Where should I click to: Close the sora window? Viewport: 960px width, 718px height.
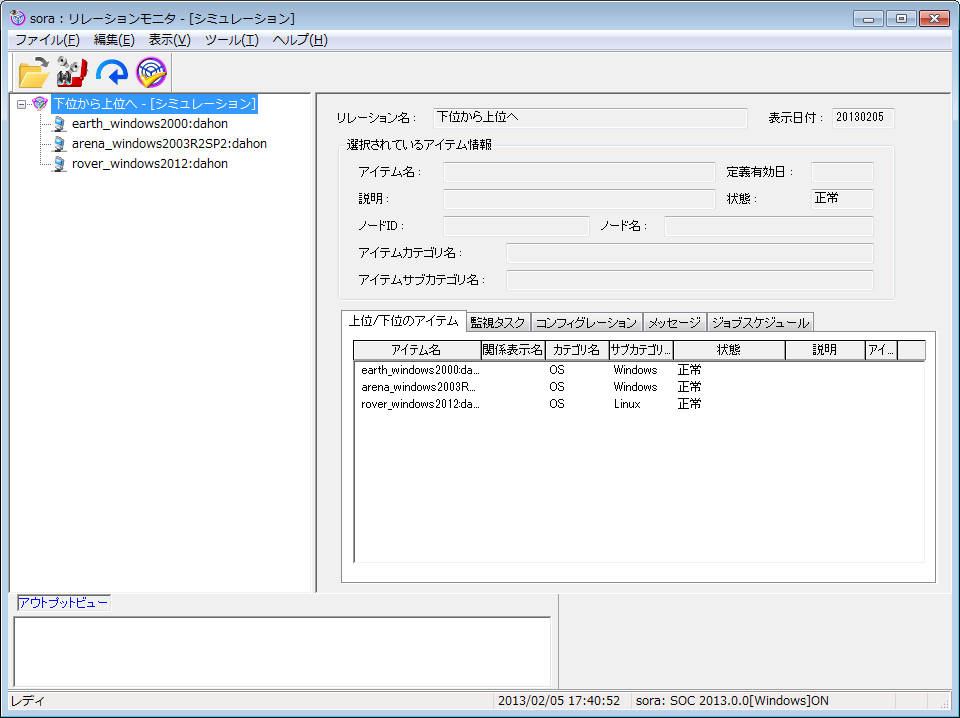coord(934,18)
